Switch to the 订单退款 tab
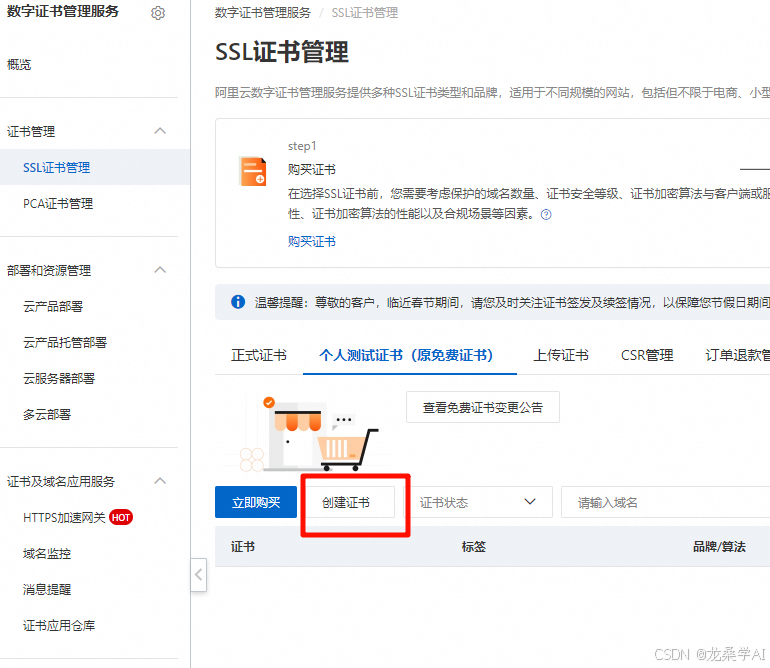This screenshot has height=668, width=770. point(737,355)
